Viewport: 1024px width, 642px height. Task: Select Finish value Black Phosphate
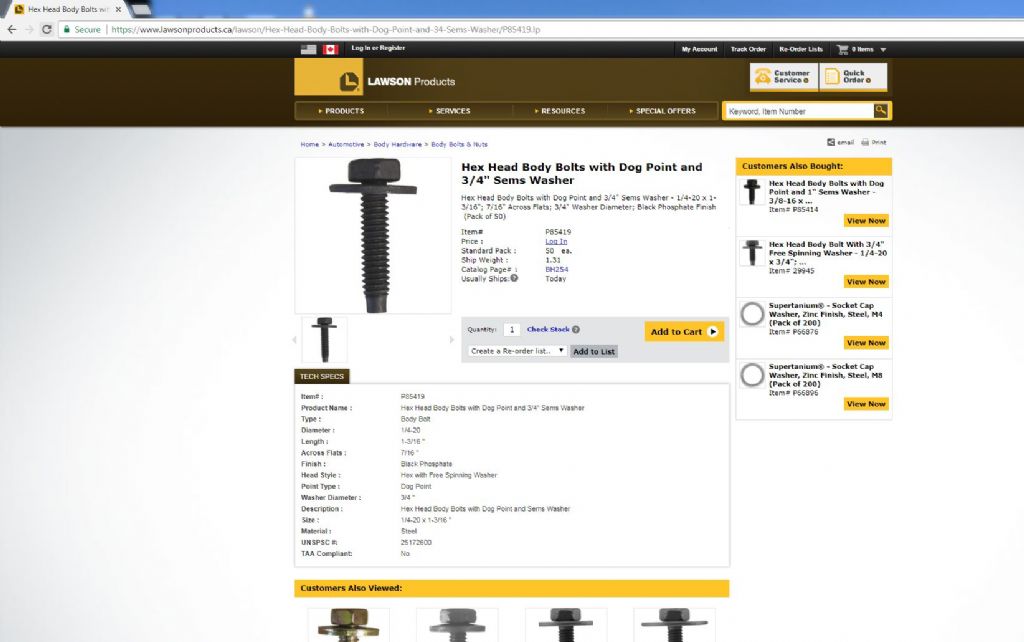pyautogui.click(x=426, y=464)
